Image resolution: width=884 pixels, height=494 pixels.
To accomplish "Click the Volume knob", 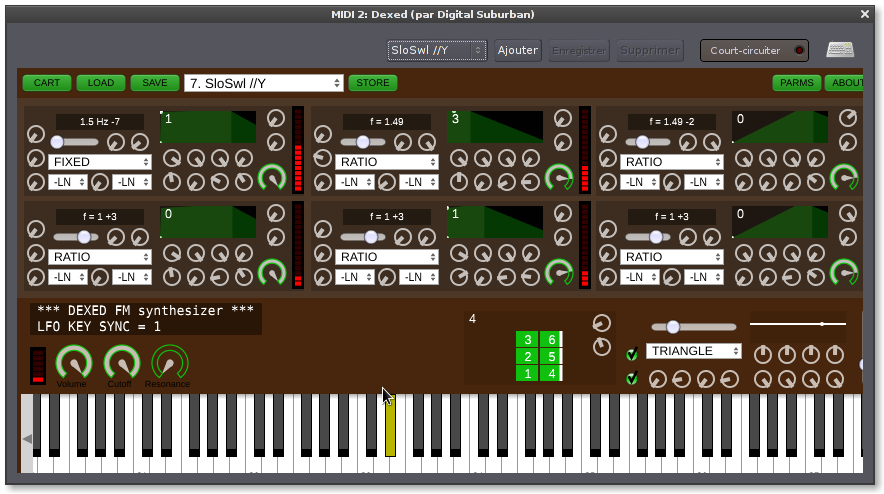I will (72, 362).
